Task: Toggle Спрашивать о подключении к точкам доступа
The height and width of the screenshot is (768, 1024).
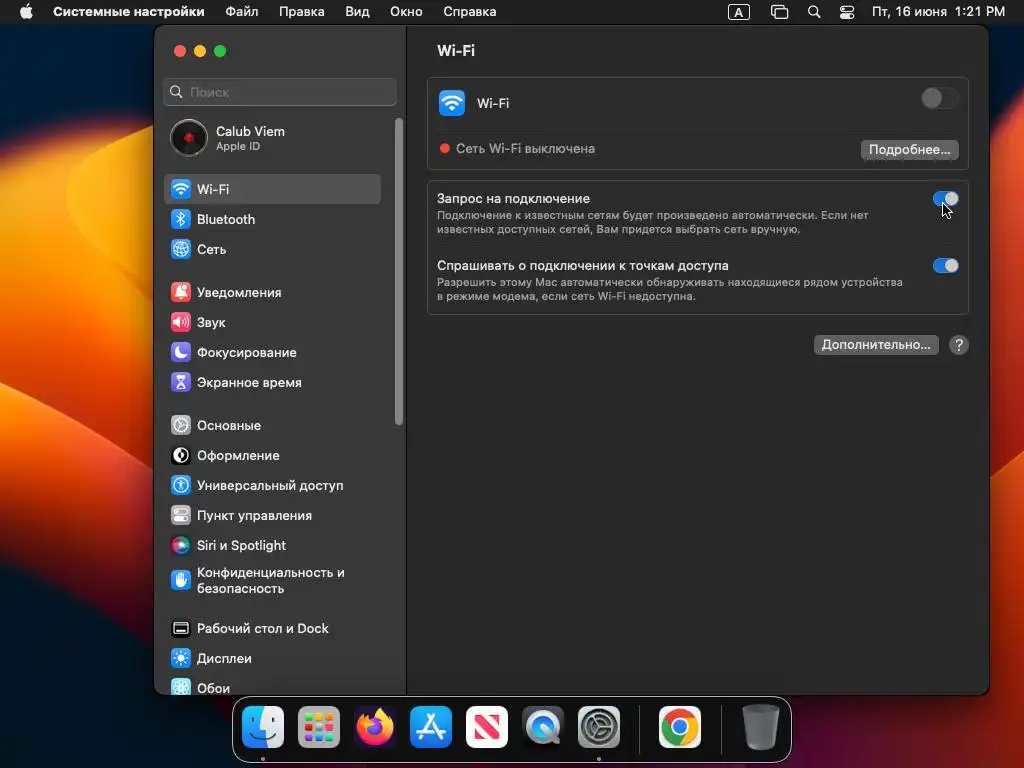Action: [945, 266]
